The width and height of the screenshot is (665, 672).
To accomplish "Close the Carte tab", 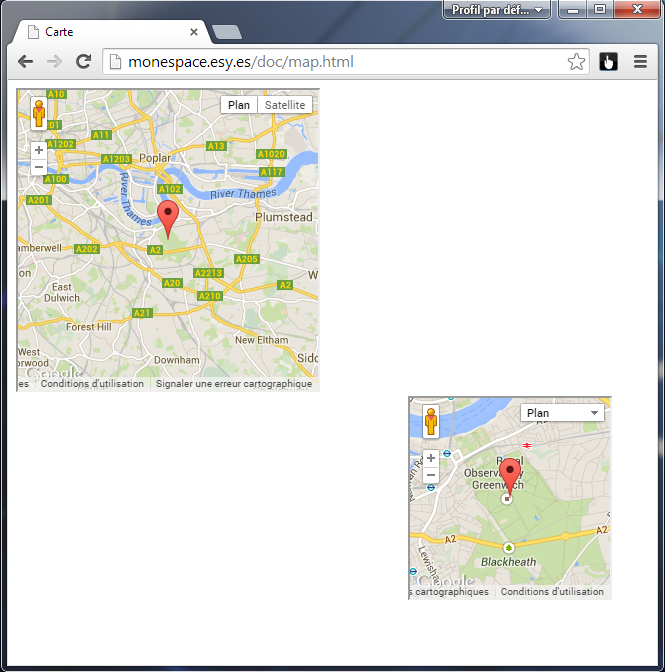I will coord(194,32).
